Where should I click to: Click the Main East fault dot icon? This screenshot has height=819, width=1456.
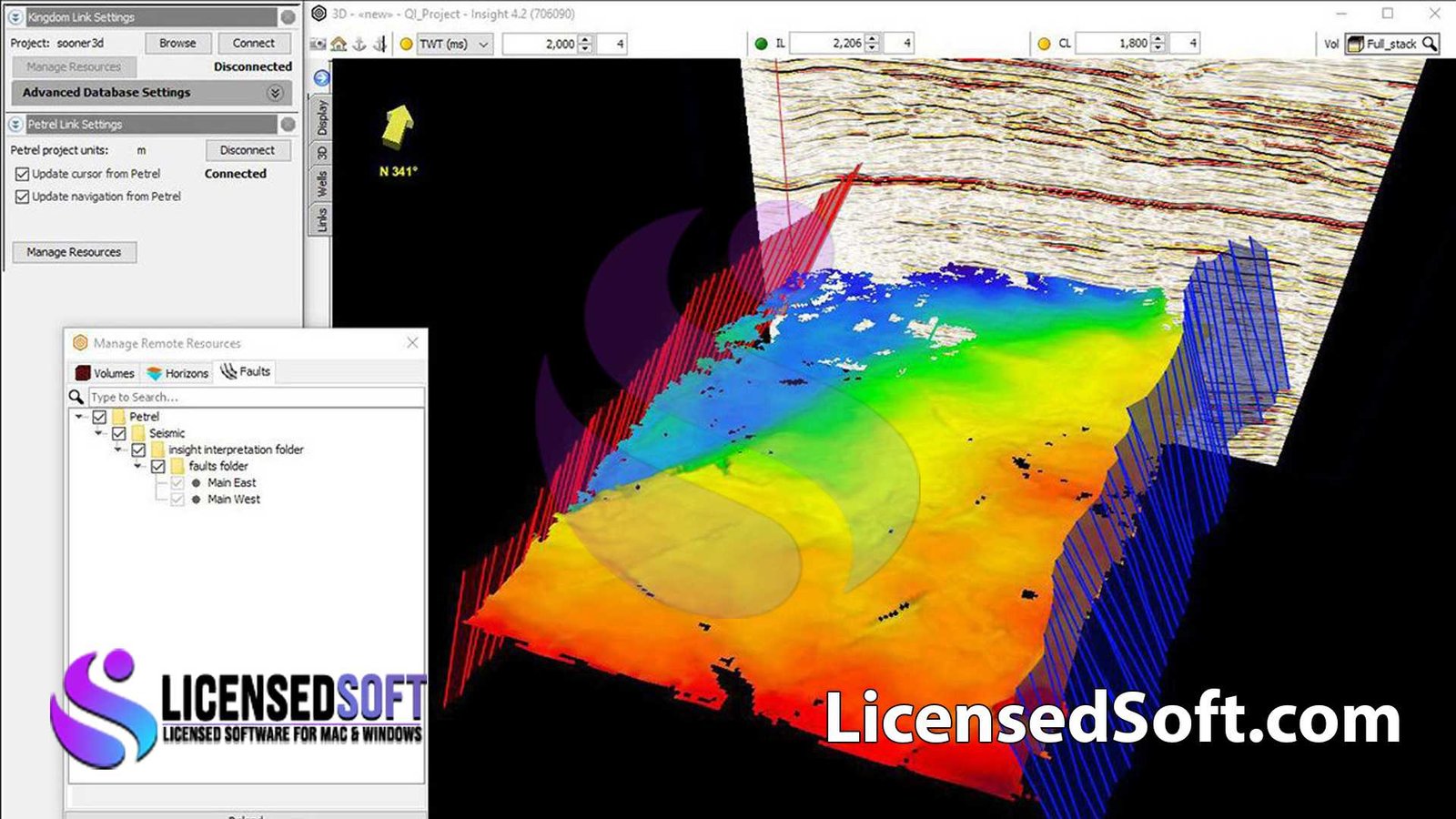pyautogui.click(x=196, y=483)
